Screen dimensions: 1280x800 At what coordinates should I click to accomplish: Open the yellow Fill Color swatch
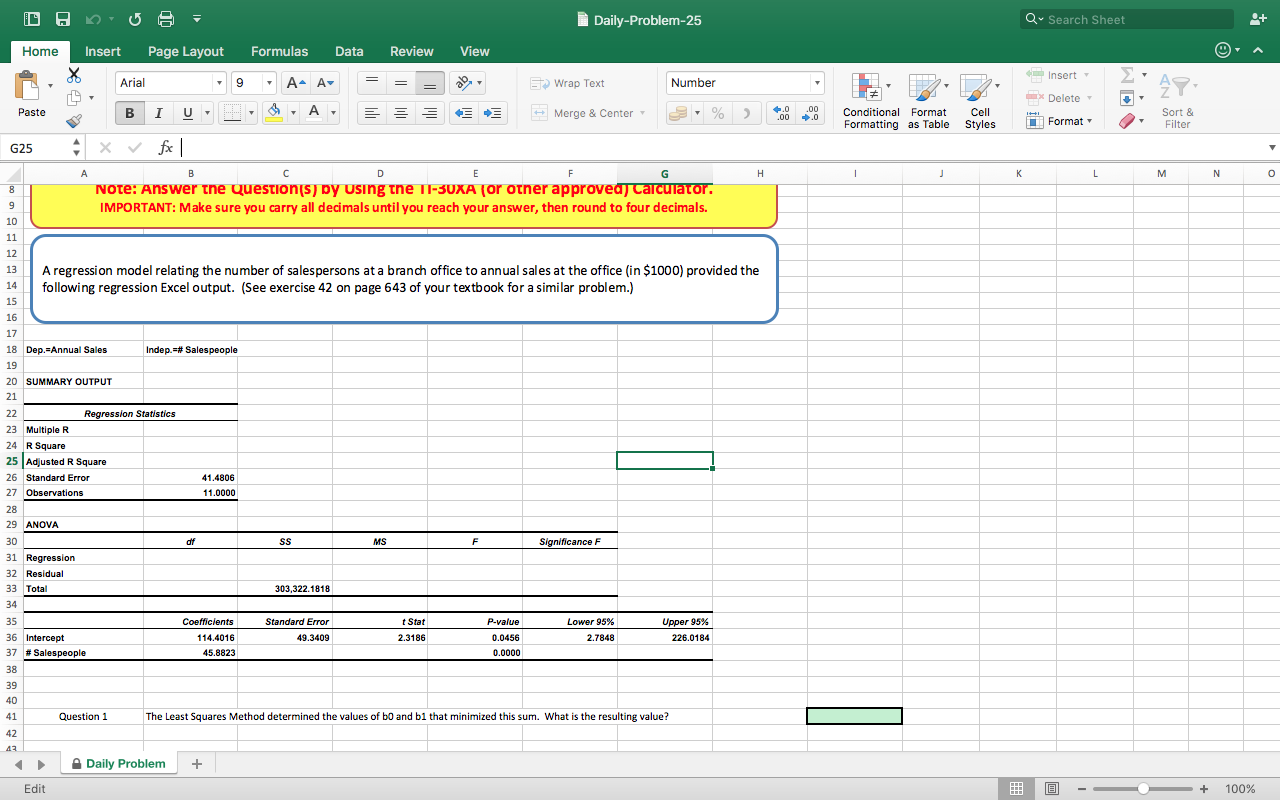point(275,113)
